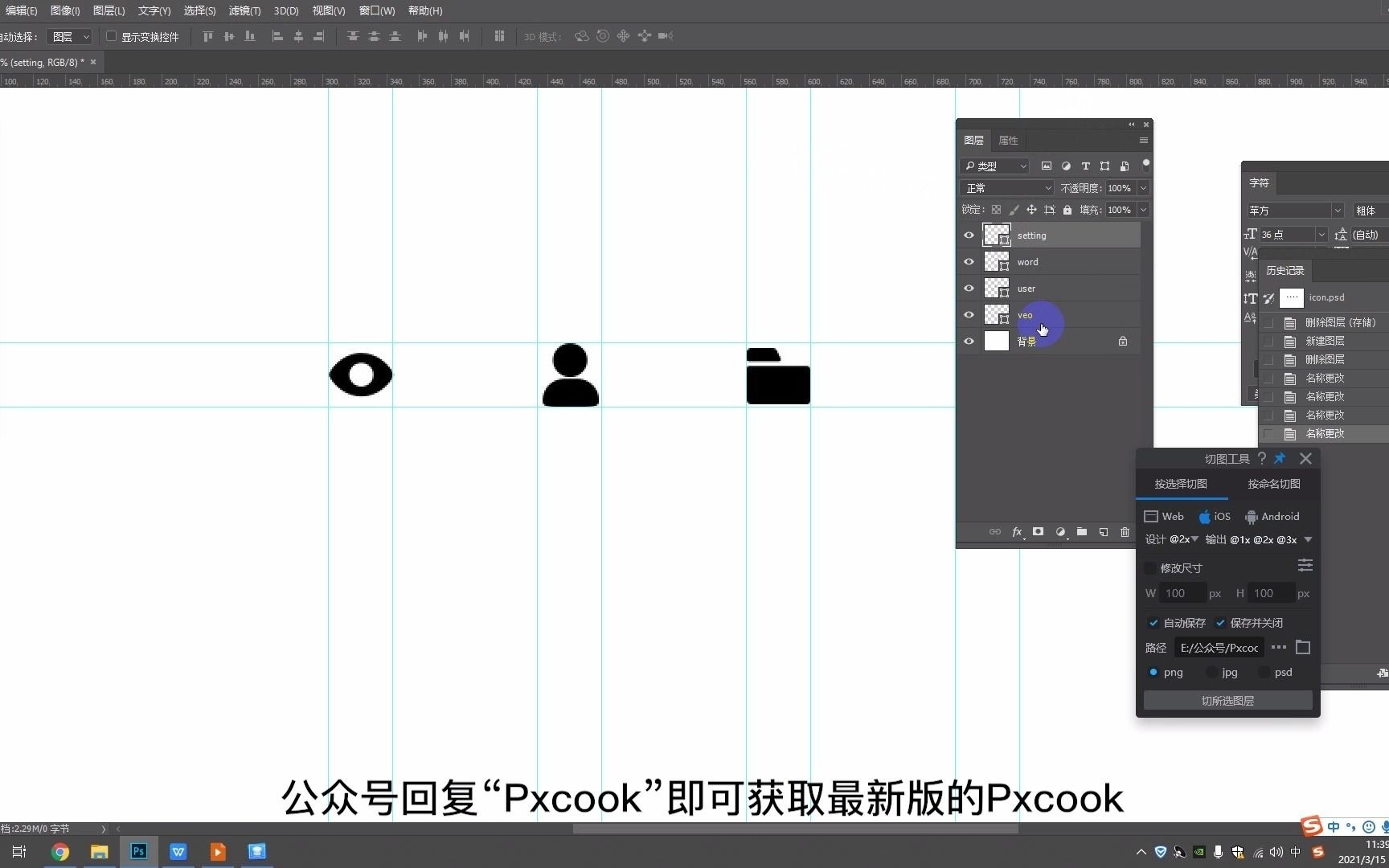This screenshot has height=868, width=1389.
Task: Filter layers by shape icon
Action: coord(1104,166)
